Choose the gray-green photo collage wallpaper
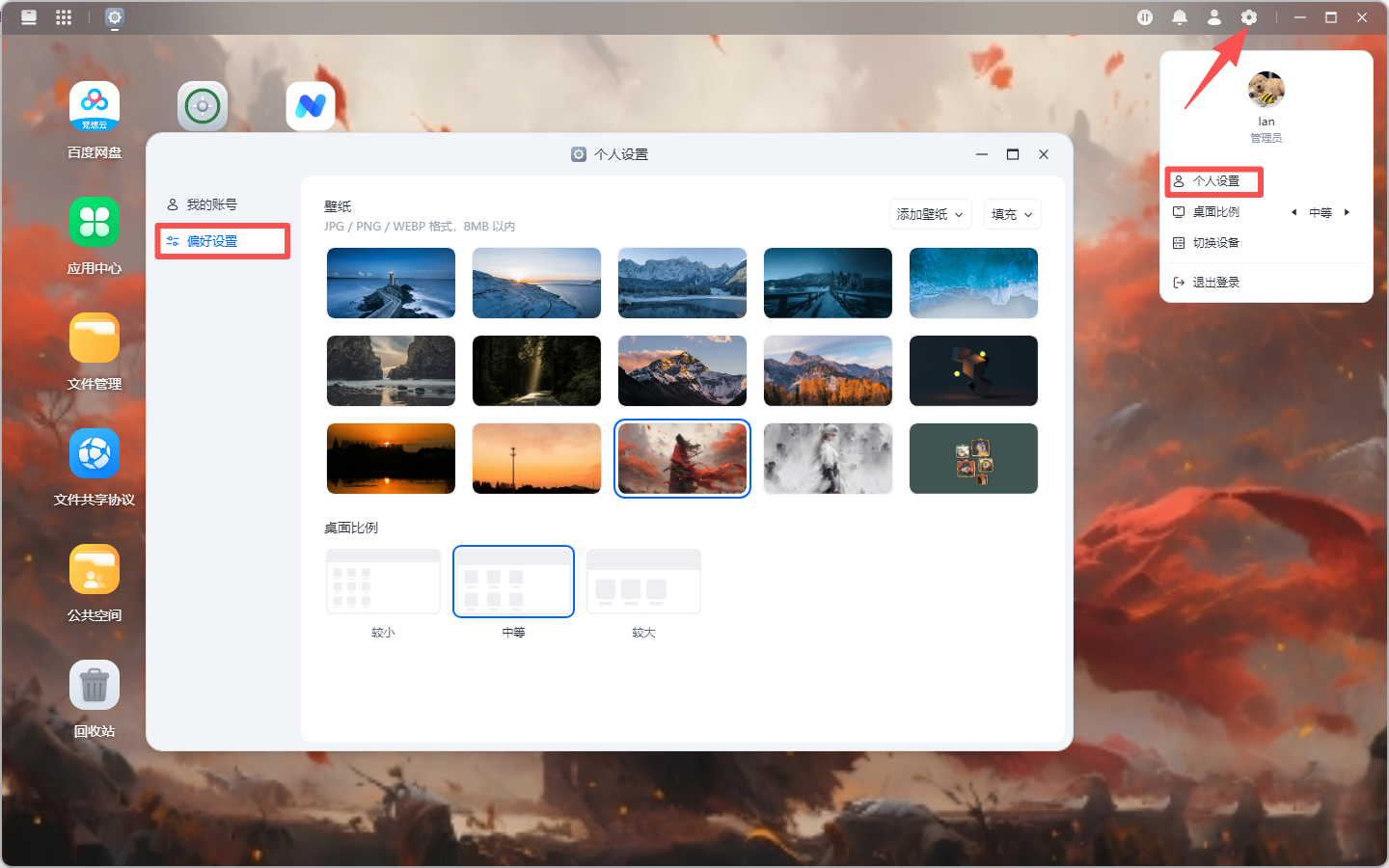This screenshot has height=868, width=1389. [x=973, y=458]
